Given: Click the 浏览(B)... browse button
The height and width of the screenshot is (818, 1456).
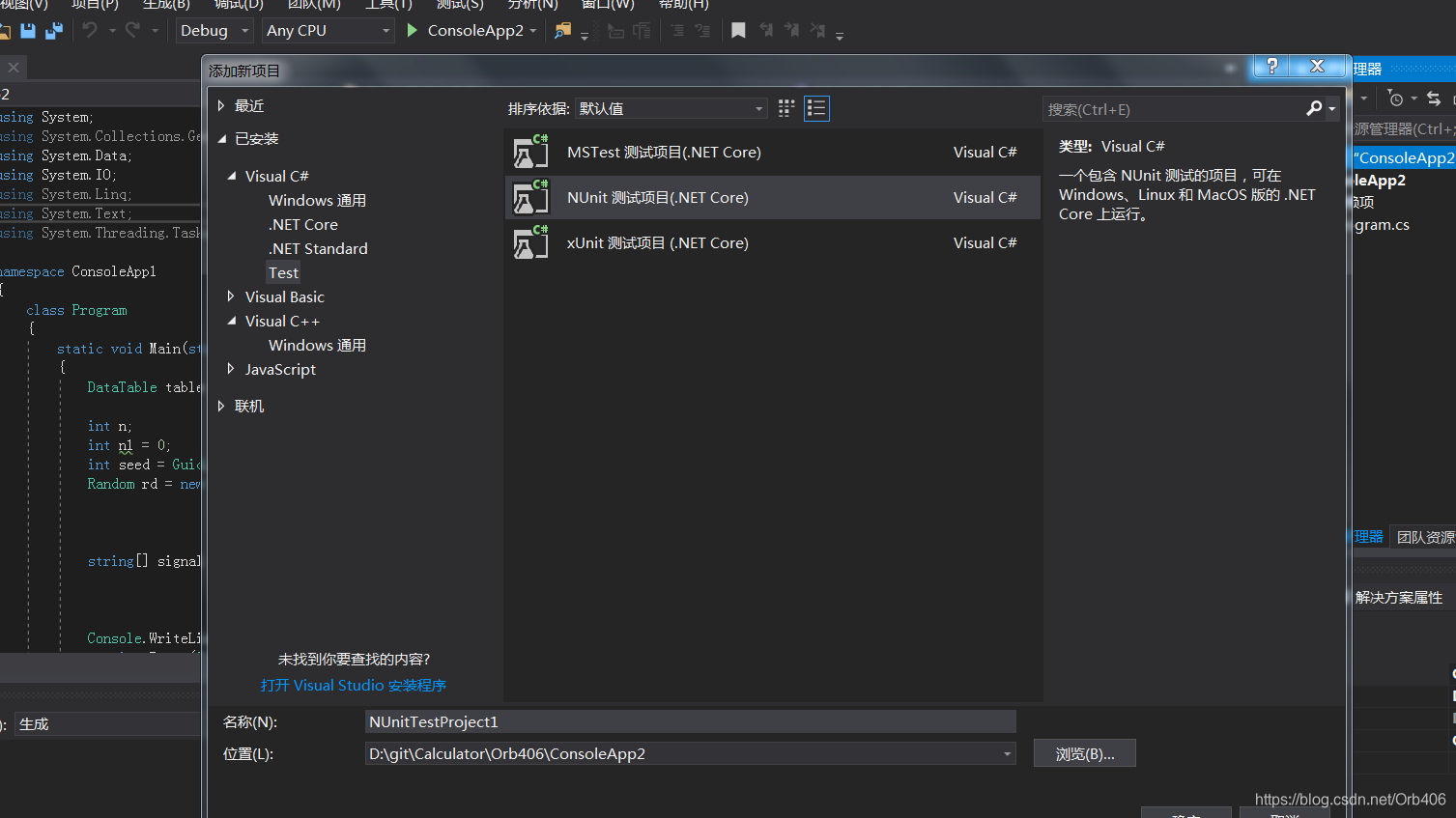Looking at the screenshot, I should click(x=1085, y=753).
